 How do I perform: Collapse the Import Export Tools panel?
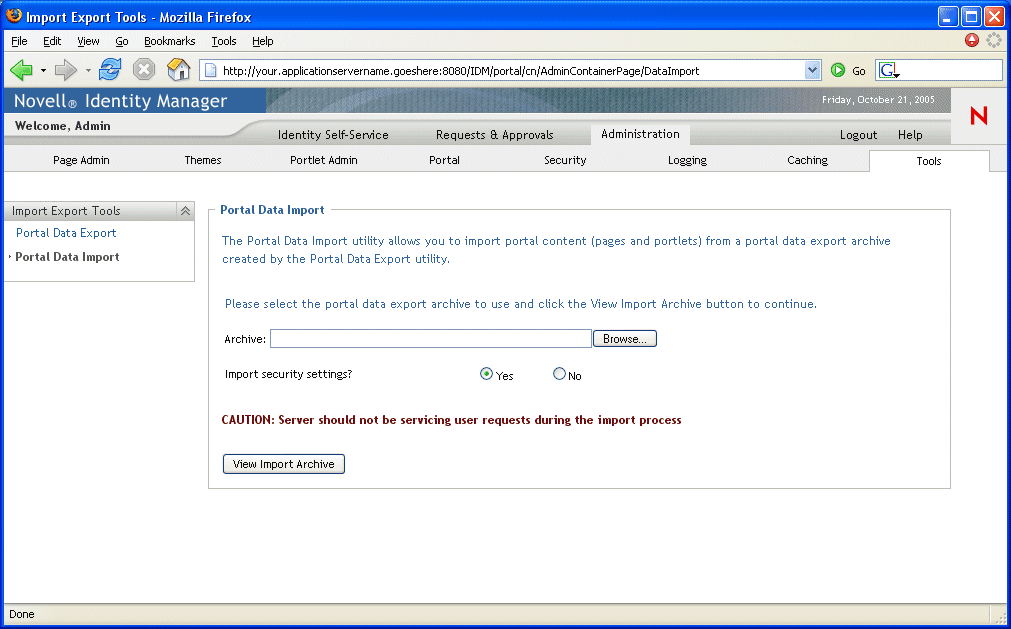pyautogui.click(x=185, y=211)
